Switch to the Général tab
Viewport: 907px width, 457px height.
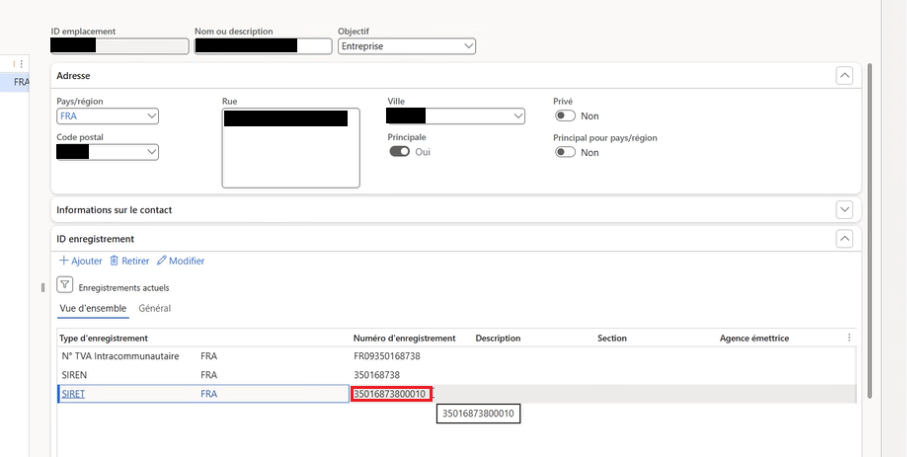coord(154,308)
